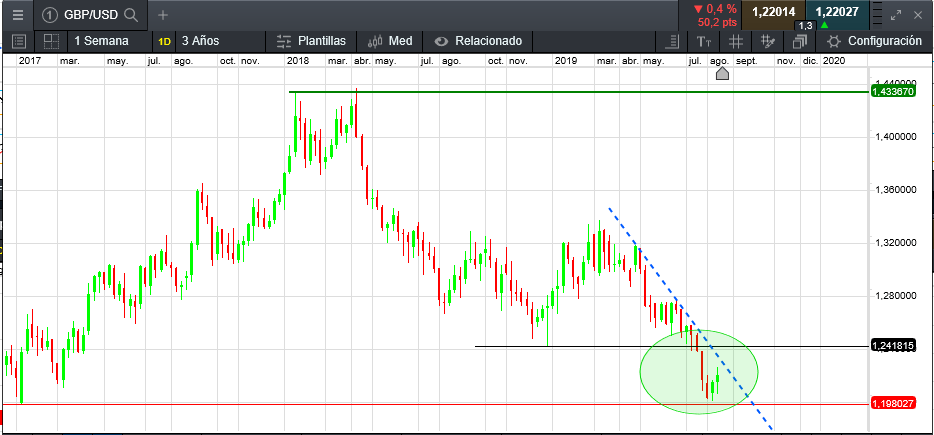Click the circled 1 chart number icon
Screen dimensions: 934x435
tap(51, 15)
